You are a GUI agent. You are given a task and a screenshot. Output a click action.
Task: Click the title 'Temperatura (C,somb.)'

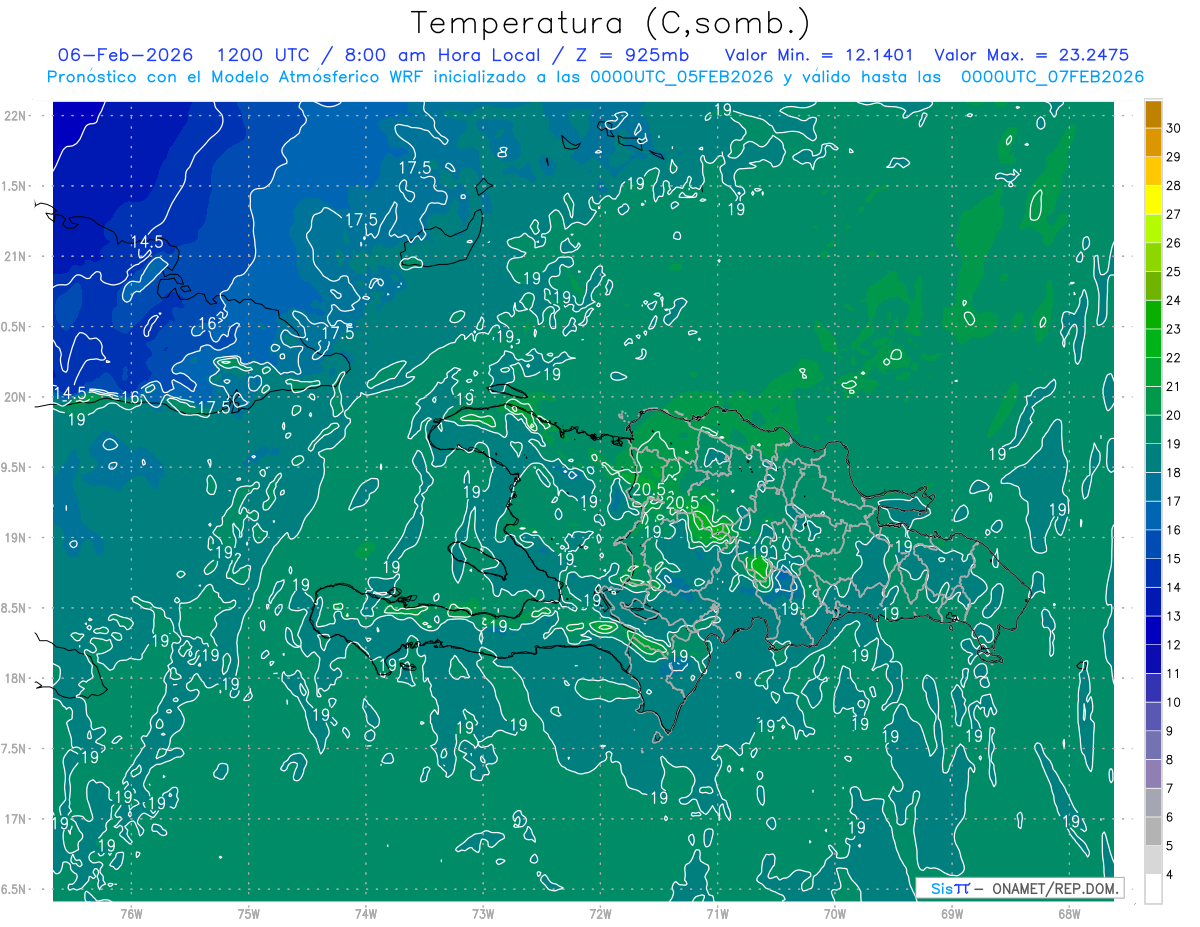click(610, 23)
